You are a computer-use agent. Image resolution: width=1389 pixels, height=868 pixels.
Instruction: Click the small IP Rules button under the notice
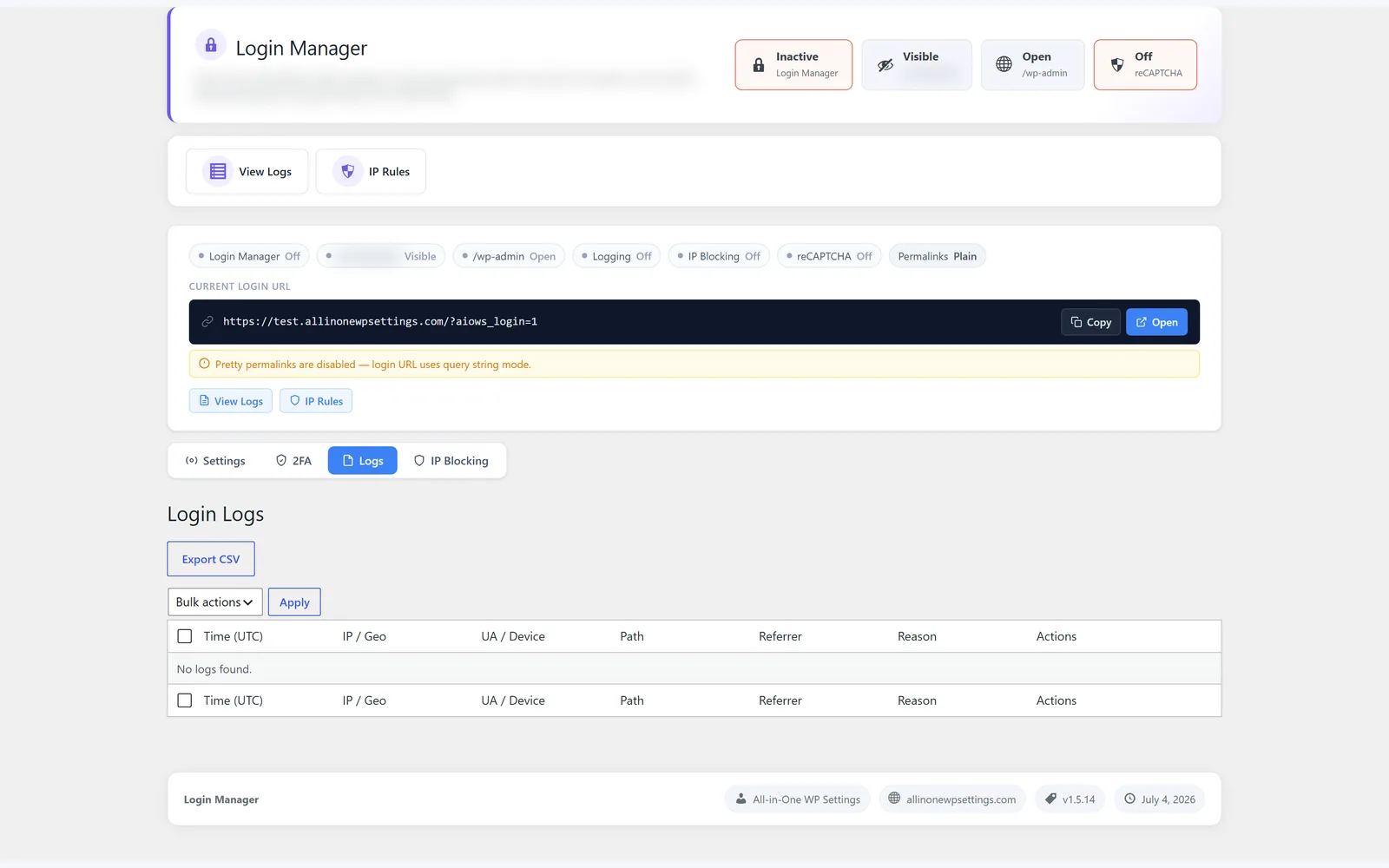pyautogui.click(x=316, y=401)
